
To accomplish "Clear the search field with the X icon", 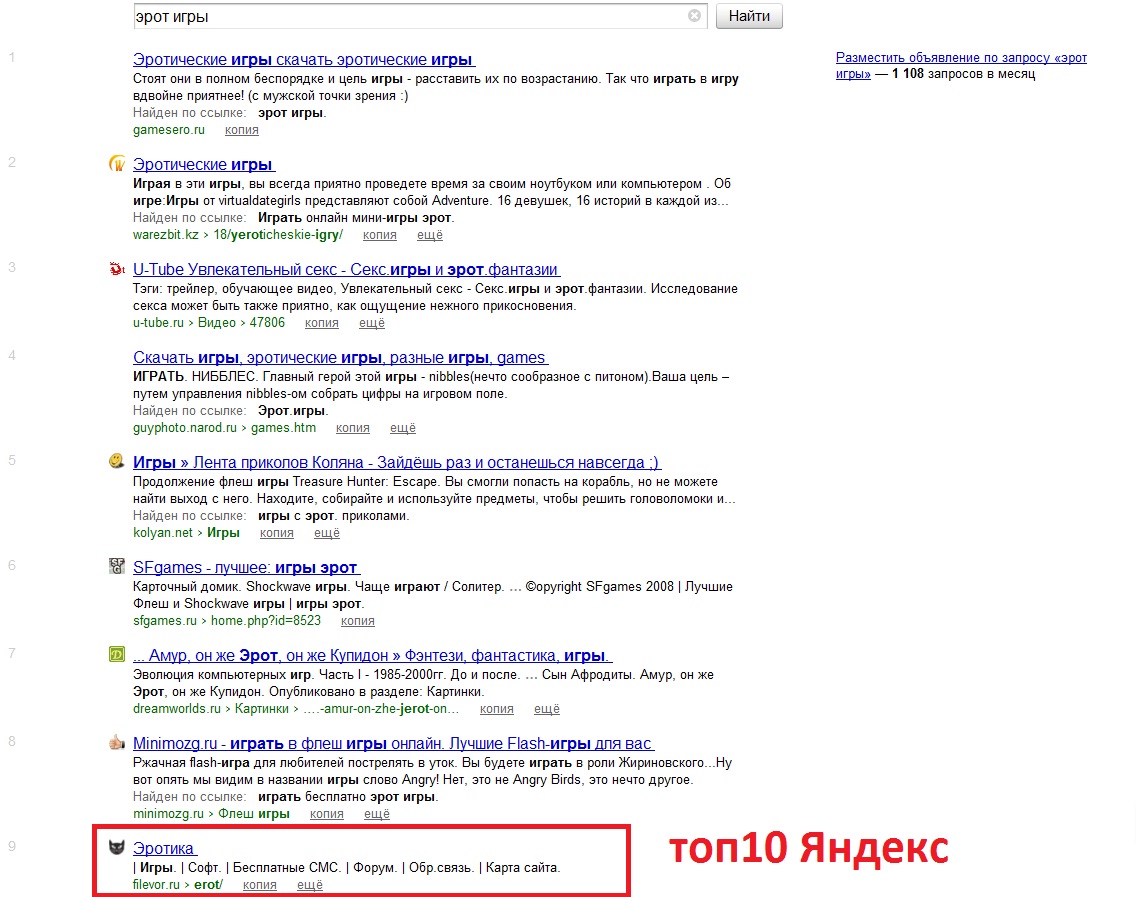I will pos(694,15).
